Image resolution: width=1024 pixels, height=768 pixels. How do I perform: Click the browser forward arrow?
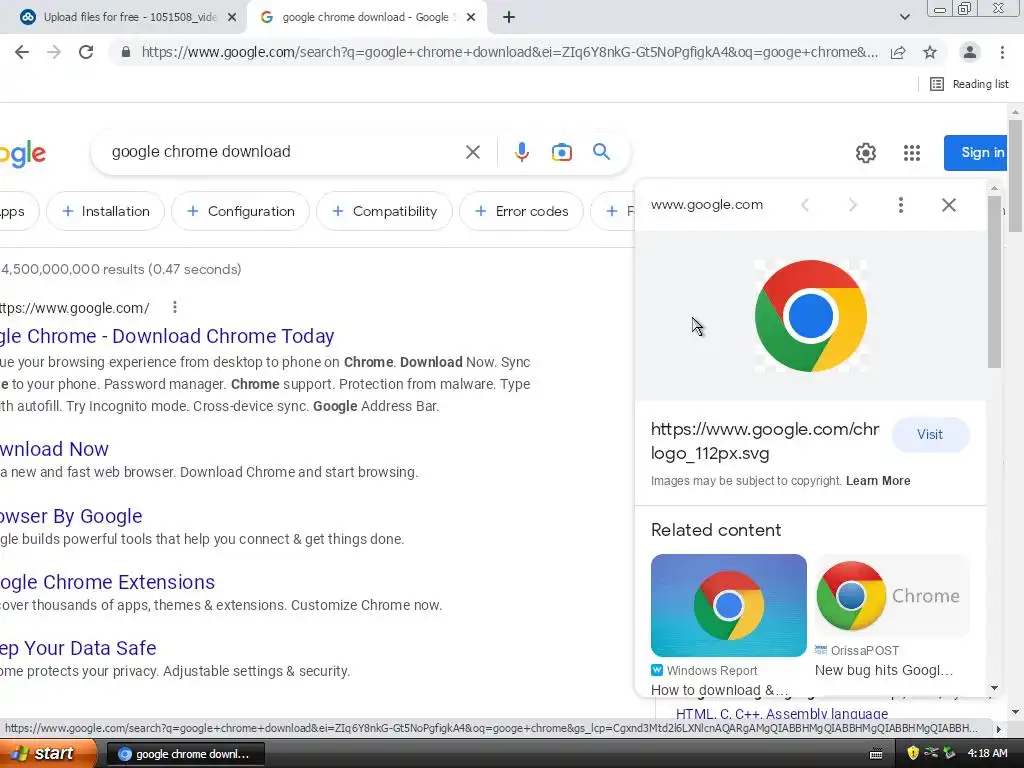tap(54, 52)
